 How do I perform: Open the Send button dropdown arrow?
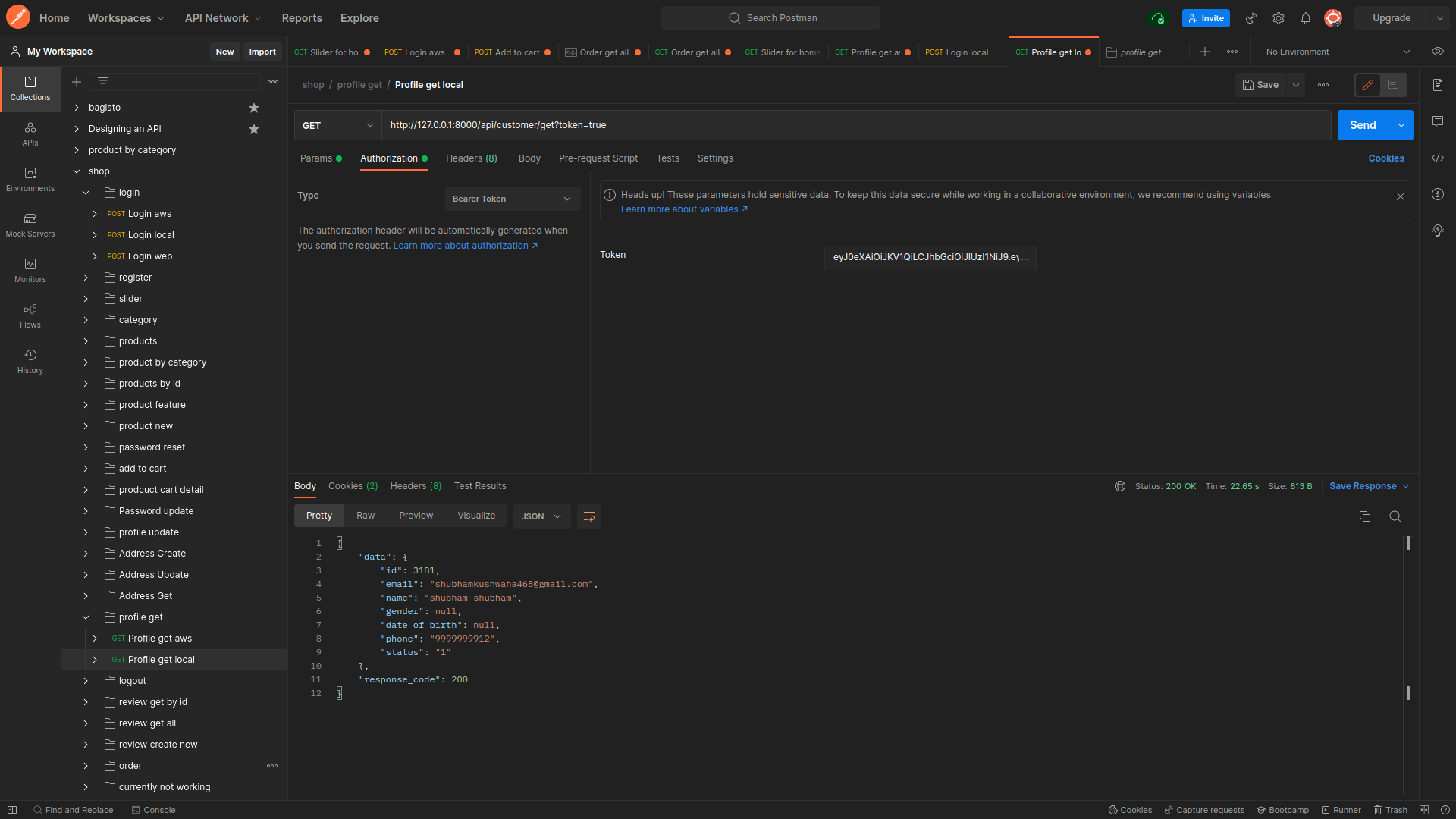[1401, 125]
